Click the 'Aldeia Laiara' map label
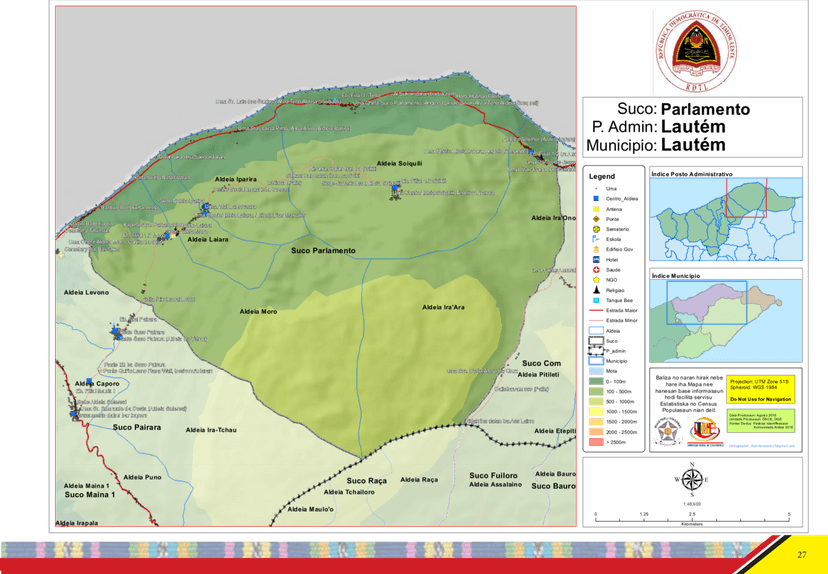 [x=208, y=239]
